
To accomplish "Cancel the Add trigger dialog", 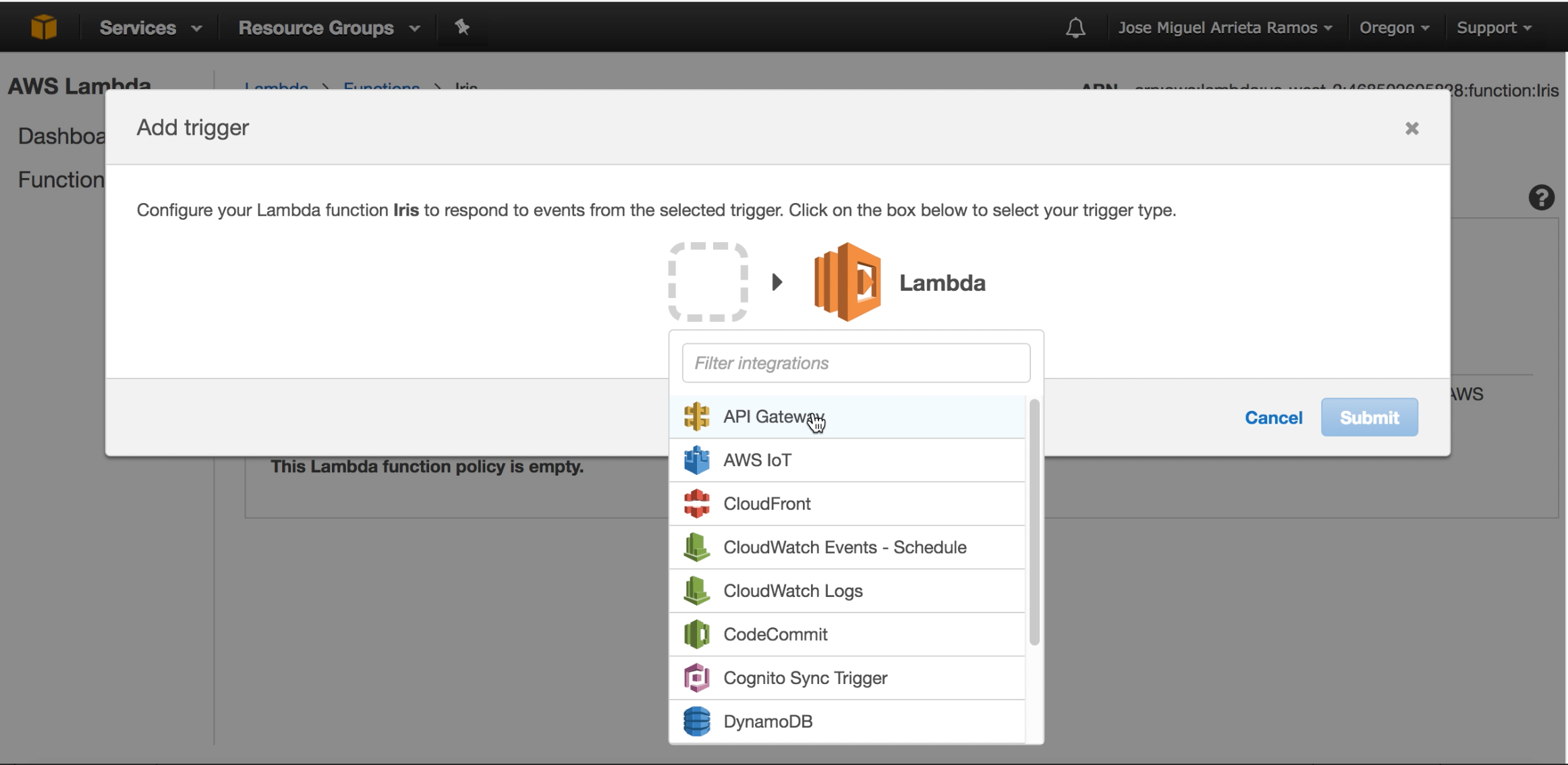I will point(1272,417).
